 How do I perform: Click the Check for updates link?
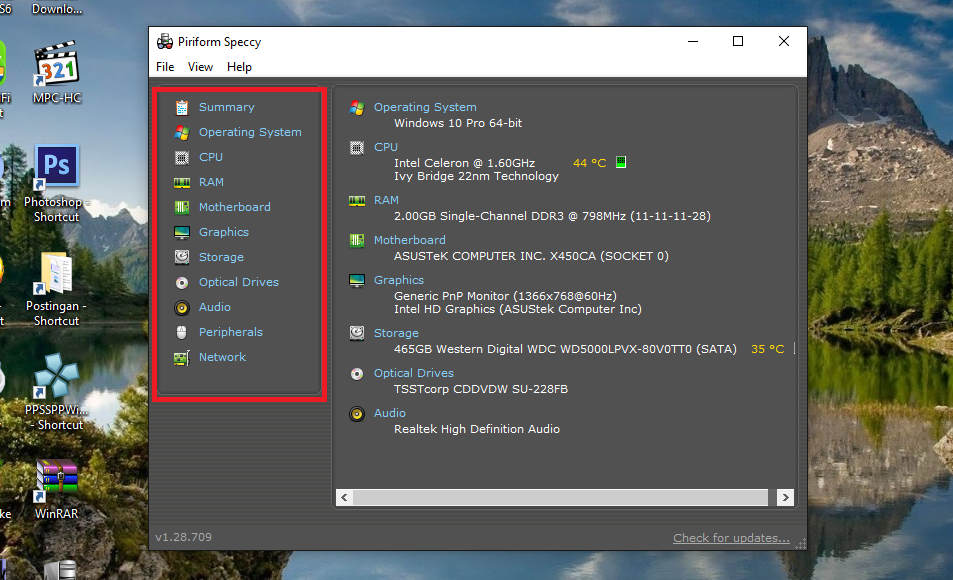coord(731,538)
